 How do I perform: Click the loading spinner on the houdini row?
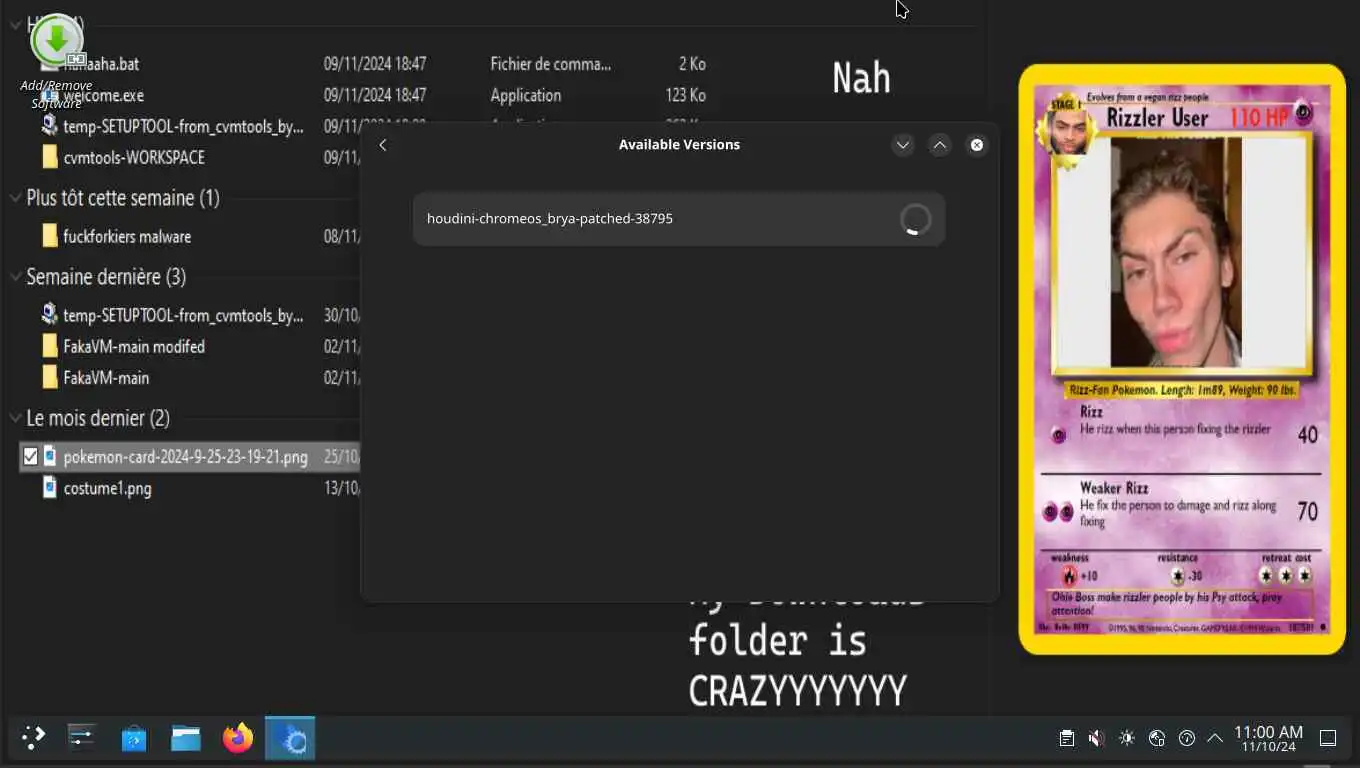(914, 219)
